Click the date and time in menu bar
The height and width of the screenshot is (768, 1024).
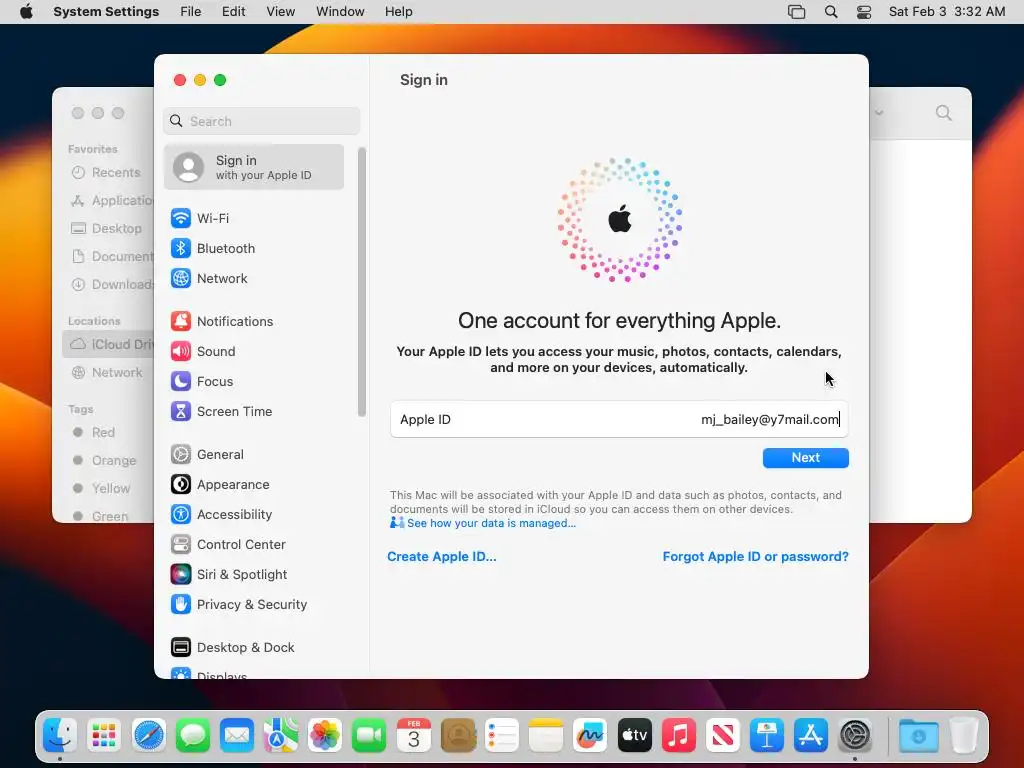click(946, 12)
